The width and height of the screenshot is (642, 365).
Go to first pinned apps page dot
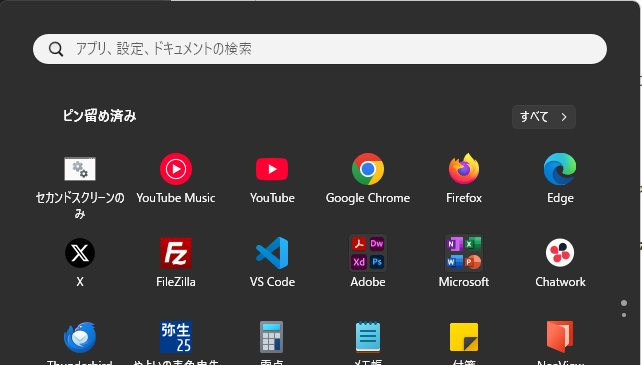coord(624,303)
